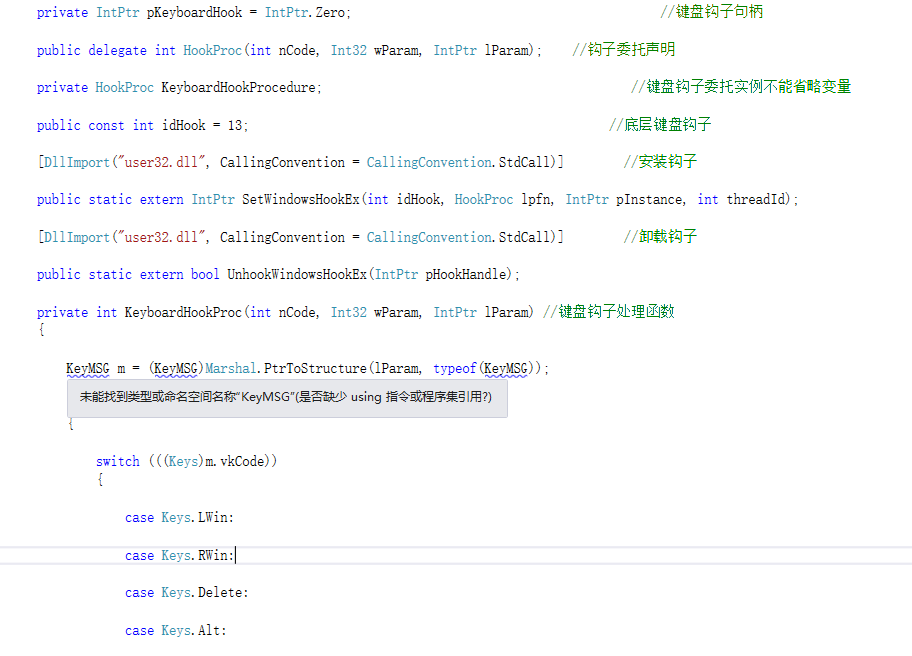
Task: Click m.vkCode in the switch expression
Action: (x=235, y=462)
